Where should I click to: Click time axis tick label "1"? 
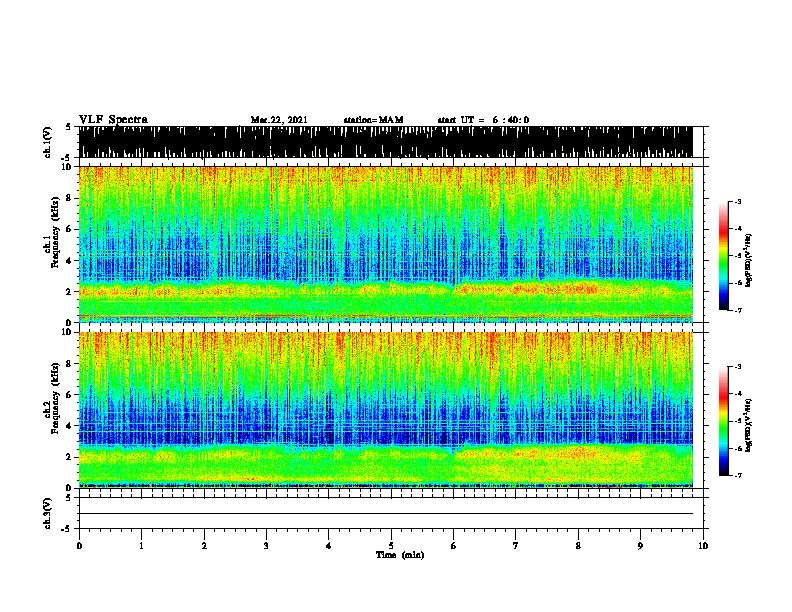tap(141, 545)
